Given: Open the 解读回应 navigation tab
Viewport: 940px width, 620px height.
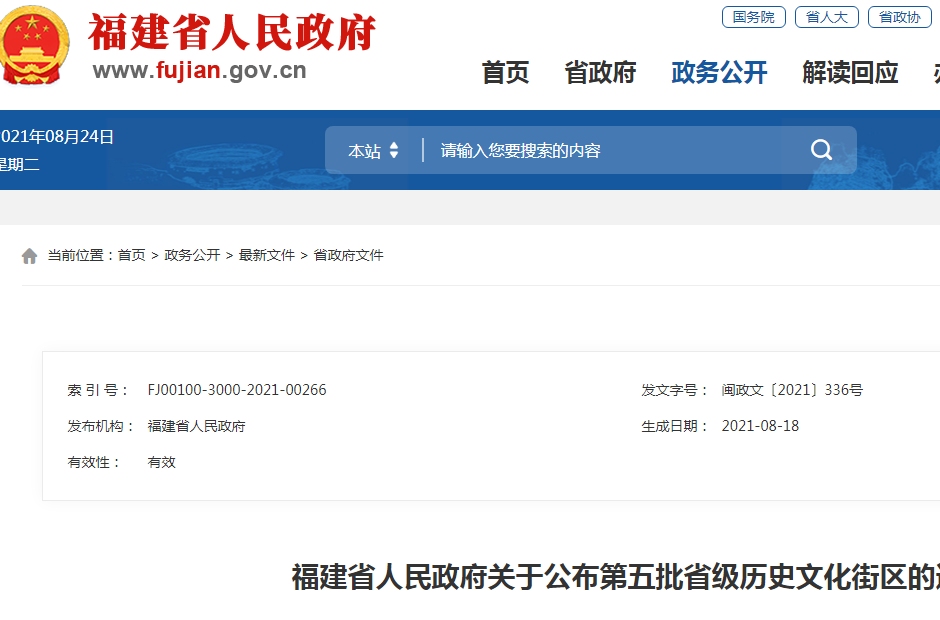Looking at the screenshot, I should coord(850,73).
